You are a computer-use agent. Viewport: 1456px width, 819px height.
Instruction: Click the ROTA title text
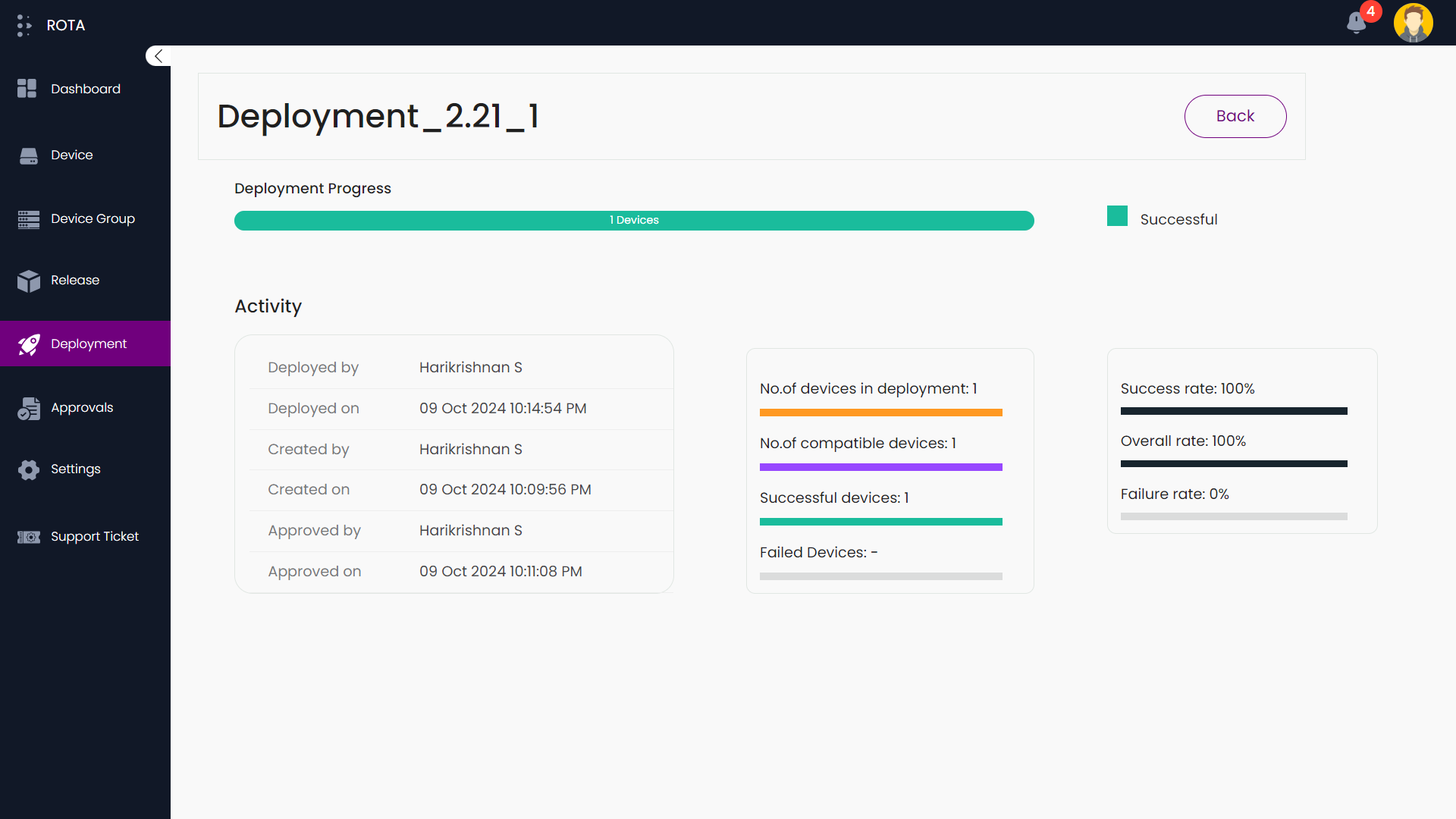coord(66,25)
